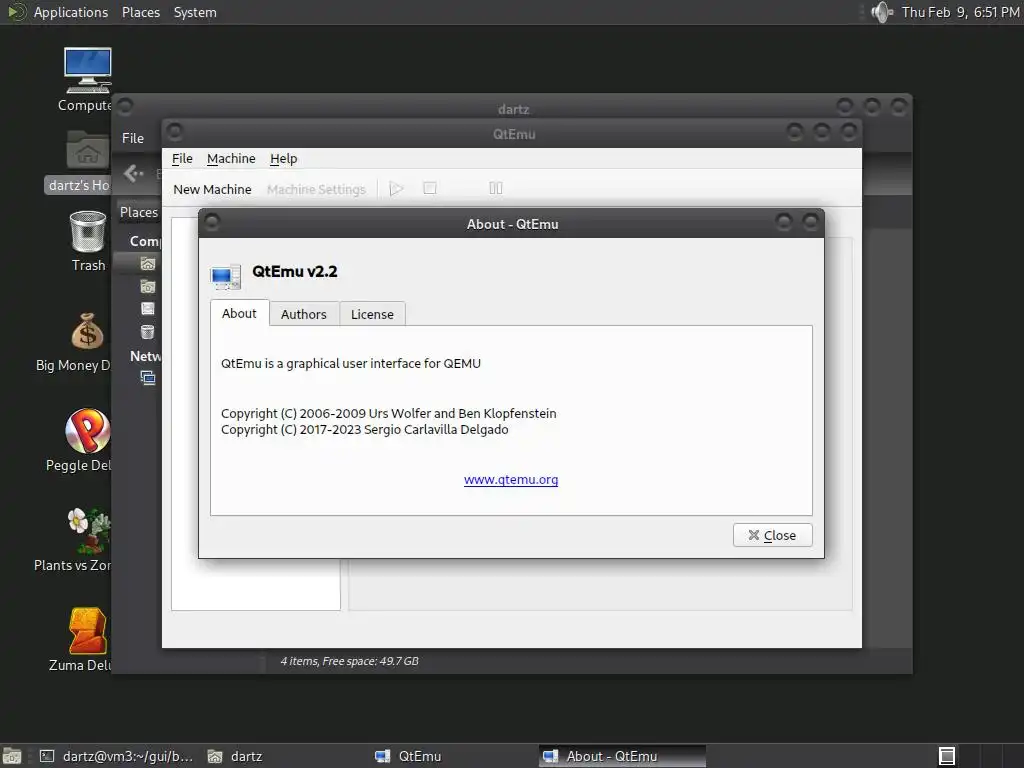This screenshot has height=768, width=1024.
Task: Click the back arrow in dartz window
Action: [133, 173]
